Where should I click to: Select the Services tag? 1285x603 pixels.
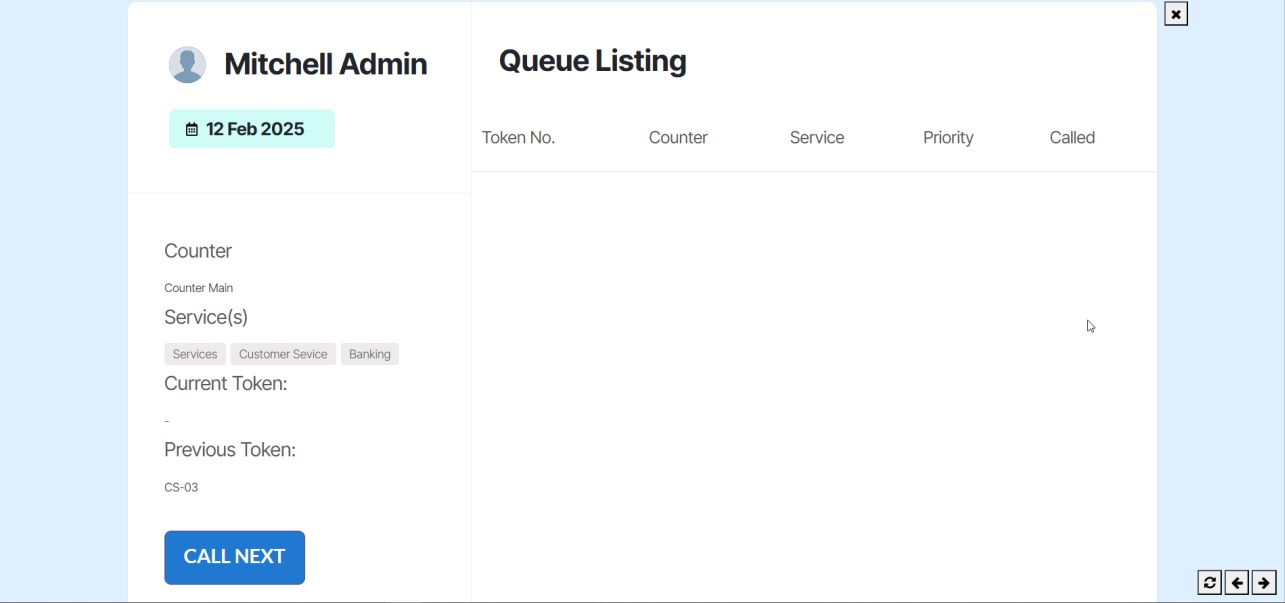pyautogui.click(x=195, y=354)
